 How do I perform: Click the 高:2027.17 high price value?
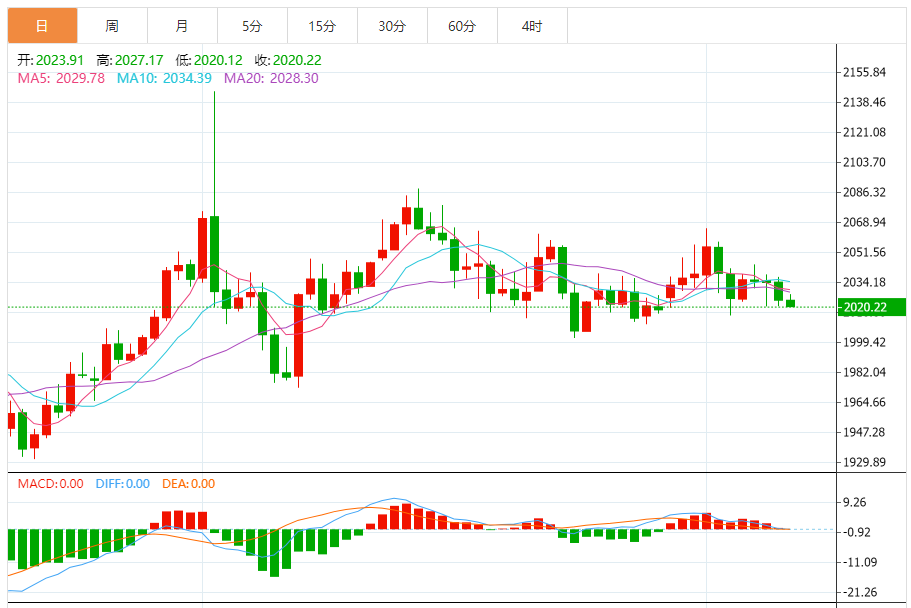pos(130,60)
